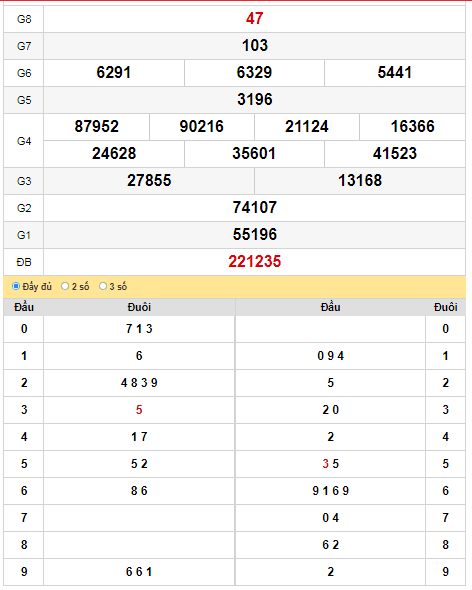Select G4 number 35601

click(254, 154)
